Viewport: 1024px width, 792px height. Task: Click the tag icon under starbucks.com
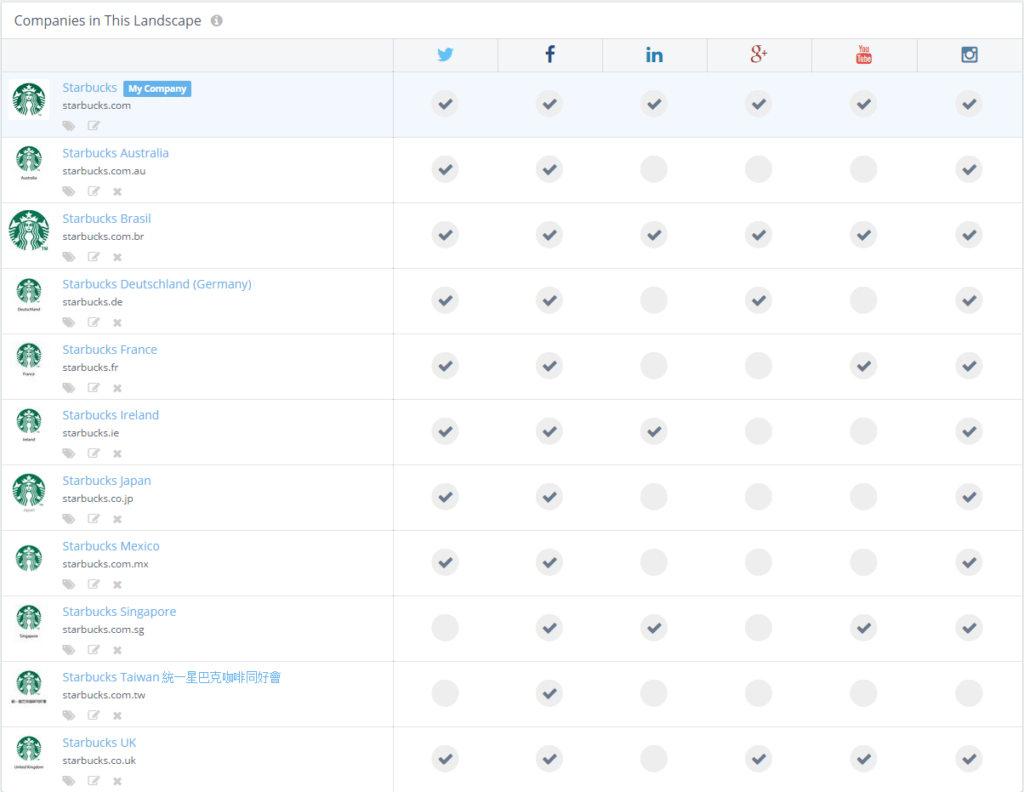69,126
